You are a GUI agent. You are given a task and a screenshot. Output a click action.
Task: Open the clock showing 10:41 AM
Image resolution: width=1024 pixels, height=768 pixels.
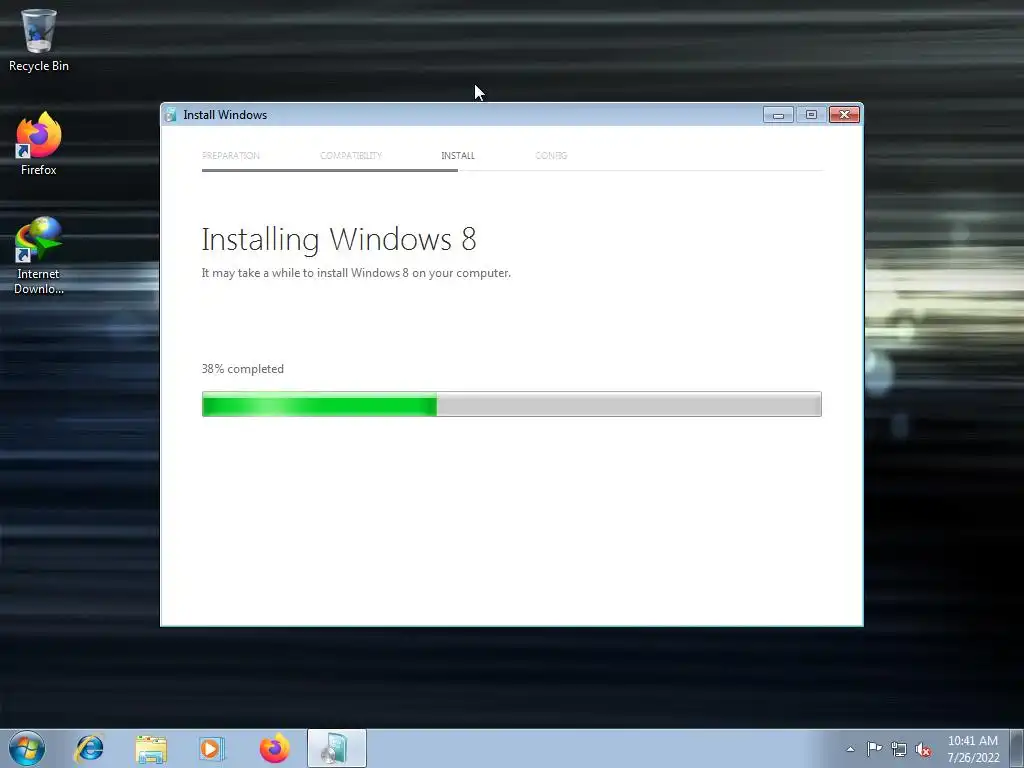coord(972,749)
